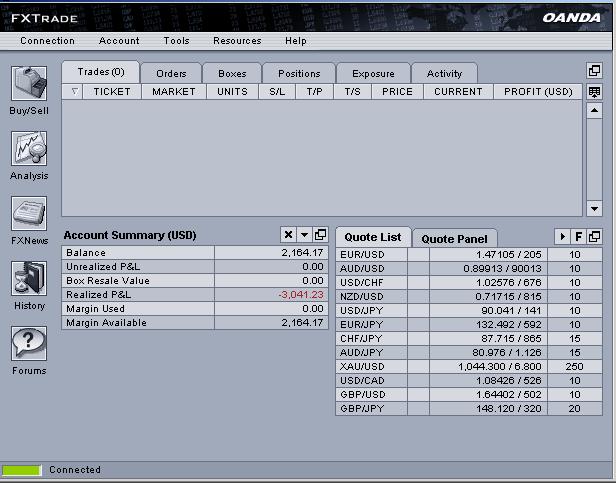Image resolution: width=616 pixels, height=483 pixels.
Task: Open the Connection menu
Action: click(x=48, y=40)
